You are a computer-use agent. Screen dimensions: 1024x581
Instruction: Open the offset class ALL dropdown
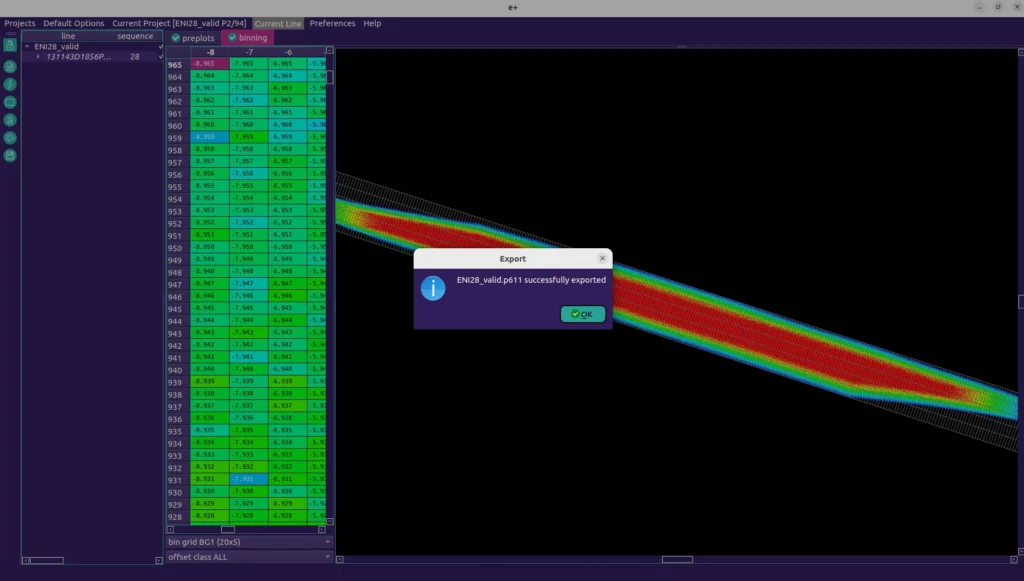pos(249,557)
